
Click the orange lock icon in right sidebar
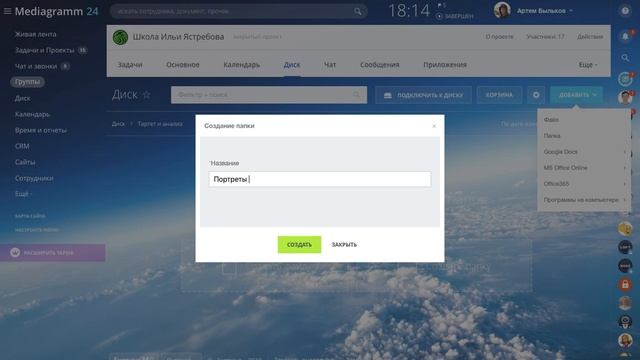pyautogui.click(x=625, y=284)
